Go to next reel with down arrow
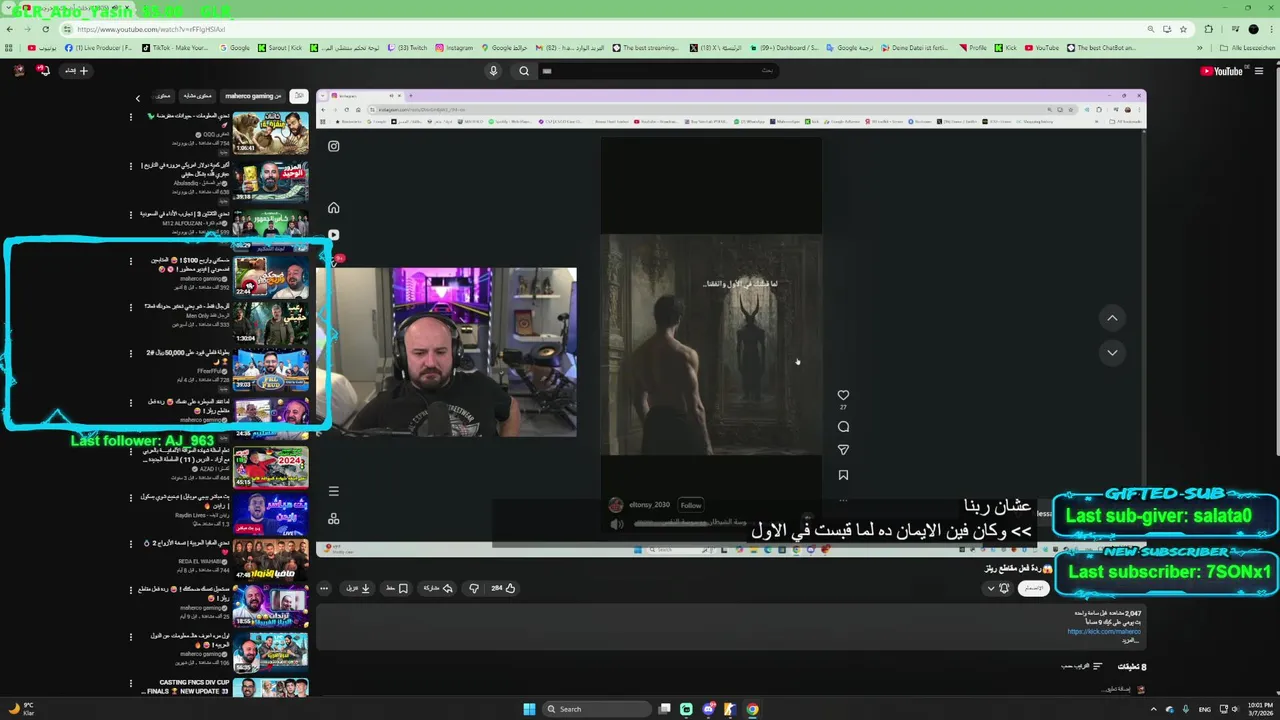The width and height of the screenshot is (1280, 720). pyautogui.click(x=1112, y=352)
